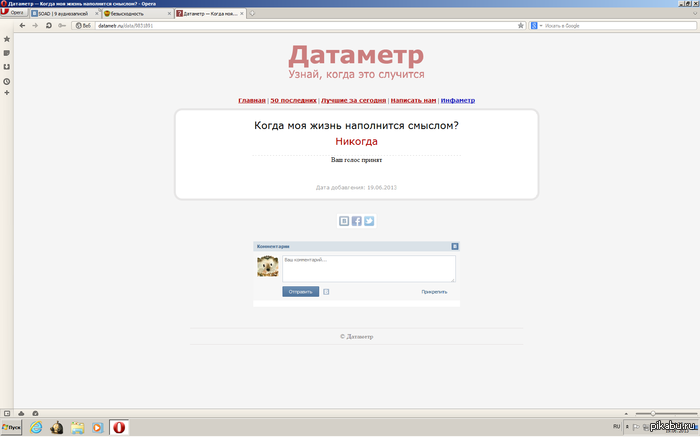Toggle the VK checkbox beside Отправить
The height and width of the screenshot is (437, 700).
[x=326, y=292]
